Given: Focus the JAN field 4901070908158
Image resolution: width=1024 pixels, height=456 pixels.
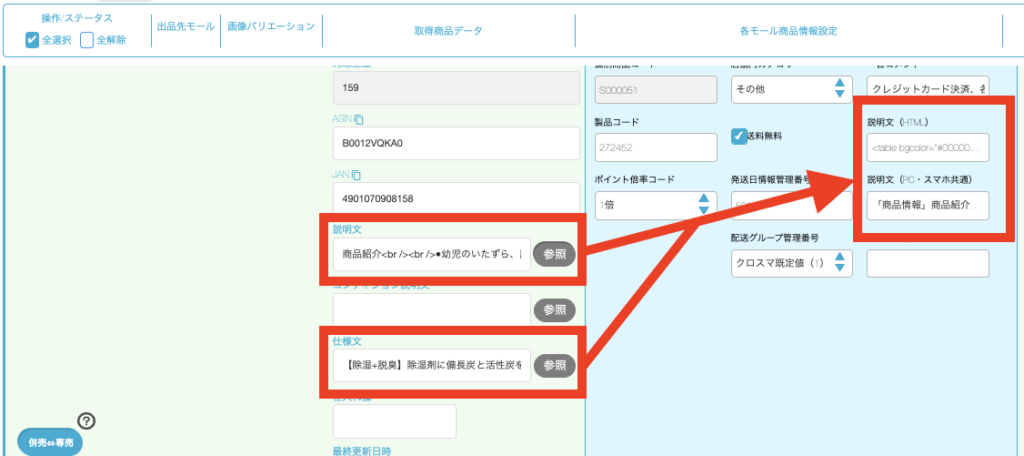Looking at the screenshot, I should point(456,199).
